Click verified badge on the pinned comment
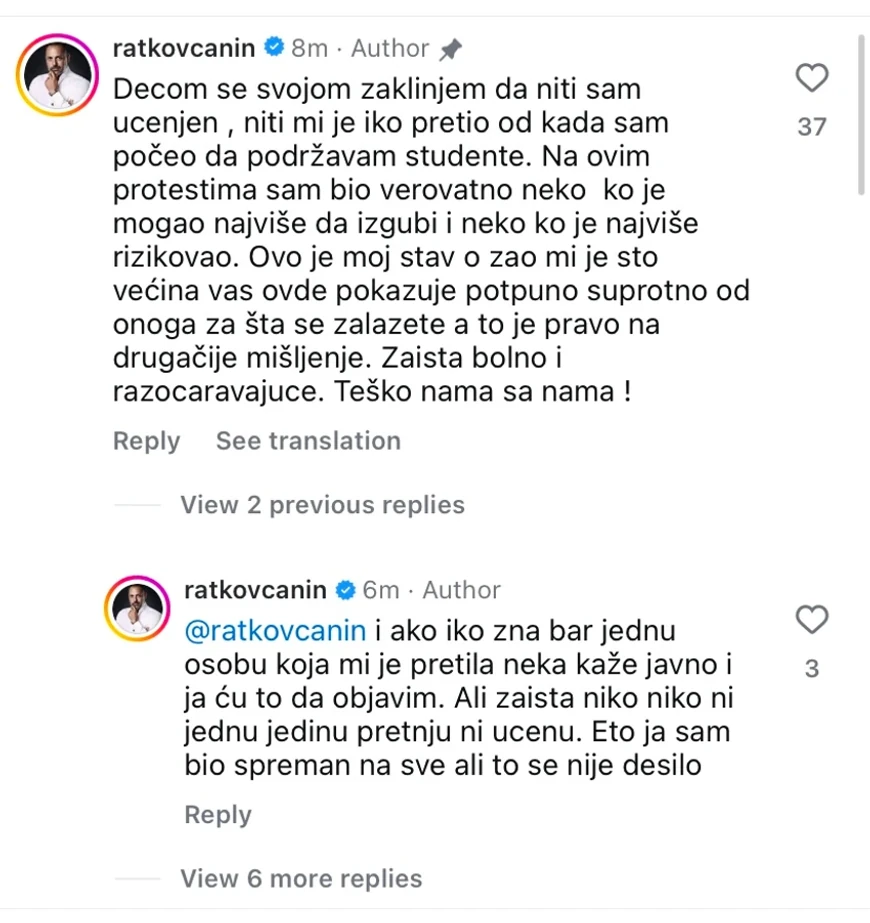This screenshot has height=923, width=870. [274, 47]
